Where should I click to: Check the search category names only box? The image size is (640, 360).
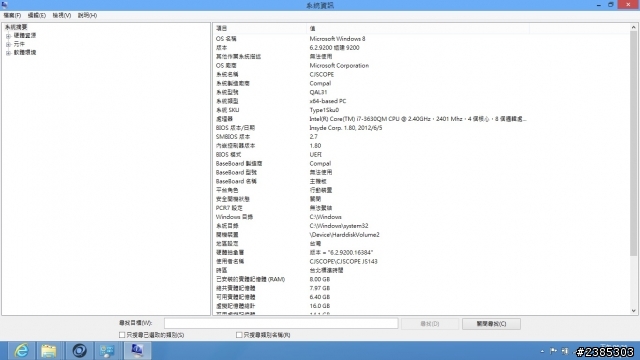click(x=239, y=335)
